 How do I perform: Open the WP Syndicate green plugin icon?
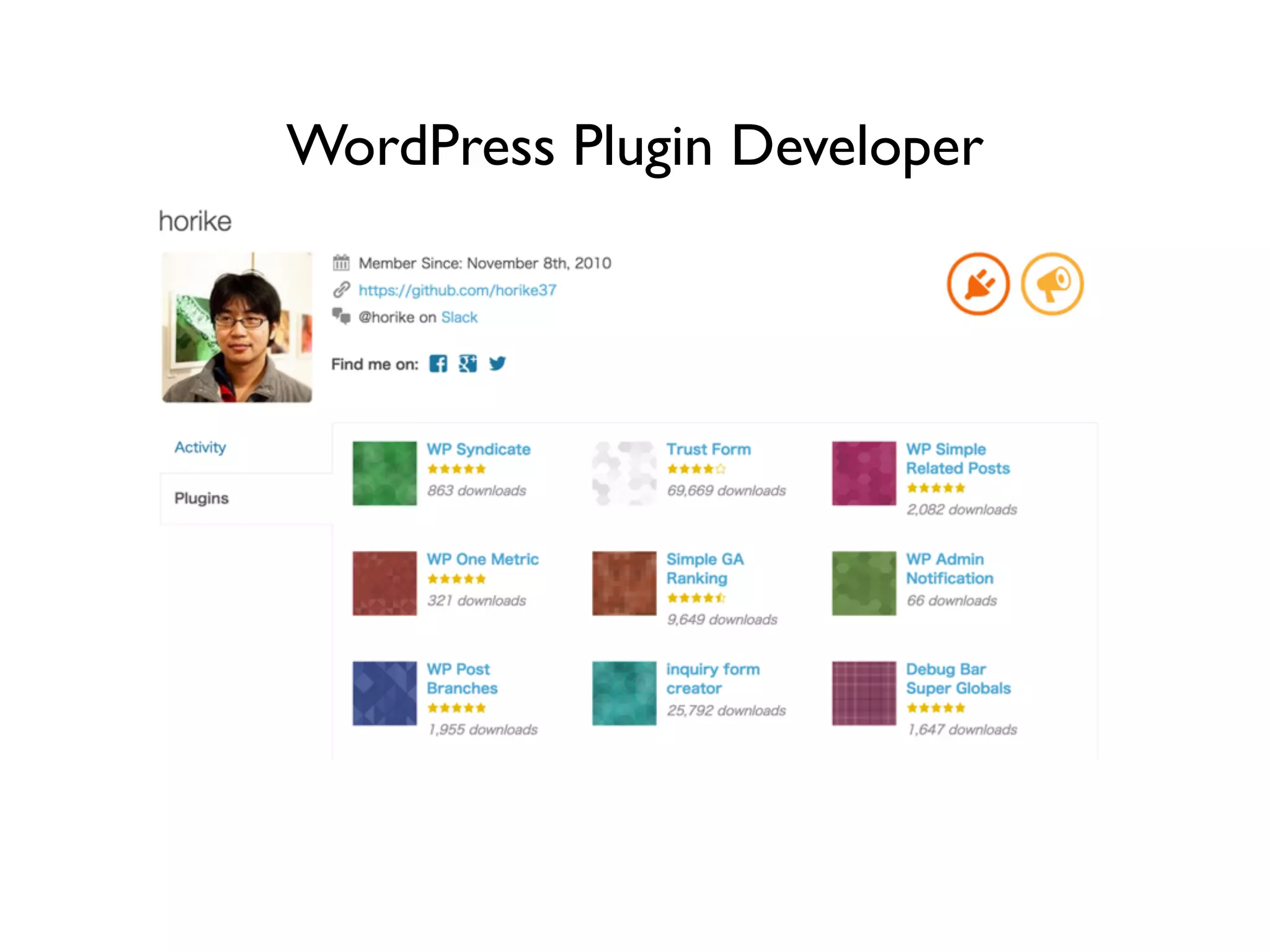coord(384,473)
